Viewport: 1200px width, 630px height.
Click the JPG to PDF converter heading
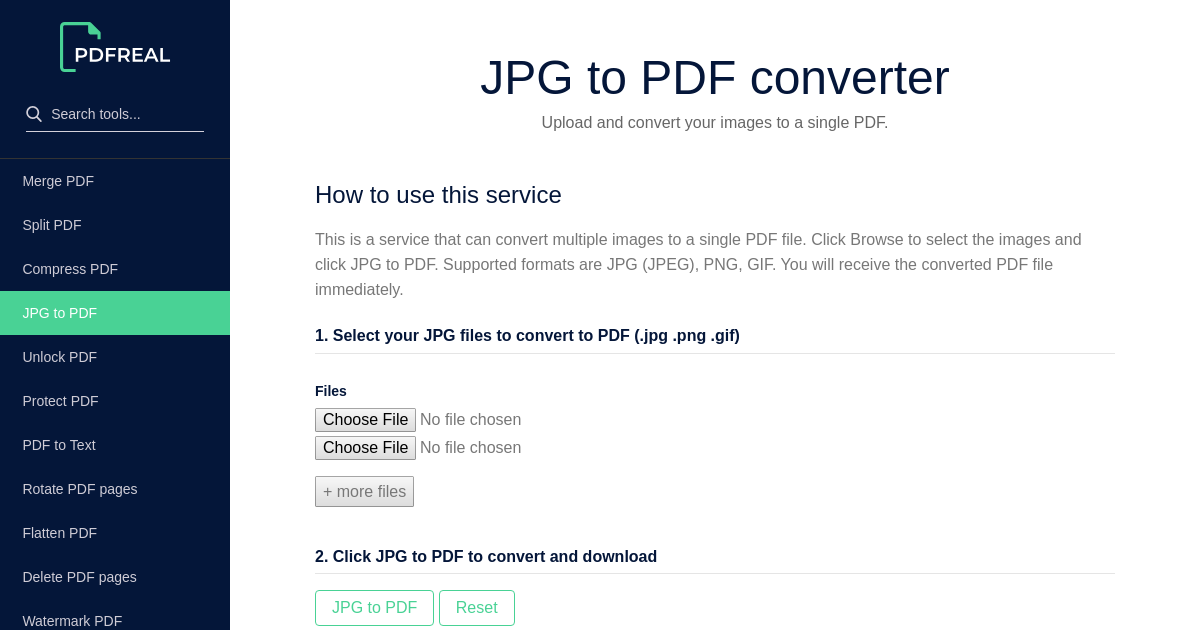(715, 78)
